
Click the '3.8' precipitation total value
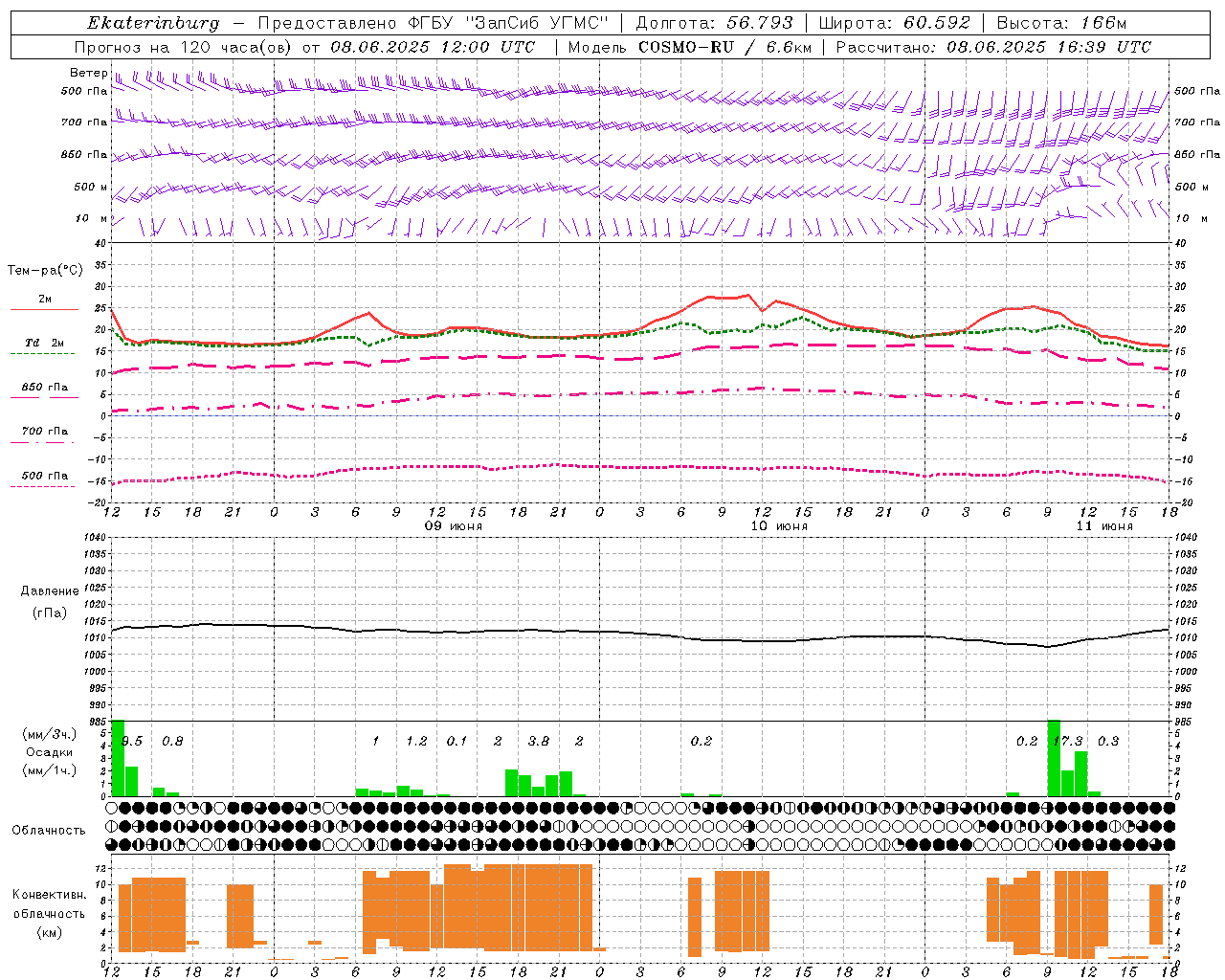click(x=539, y=741)
